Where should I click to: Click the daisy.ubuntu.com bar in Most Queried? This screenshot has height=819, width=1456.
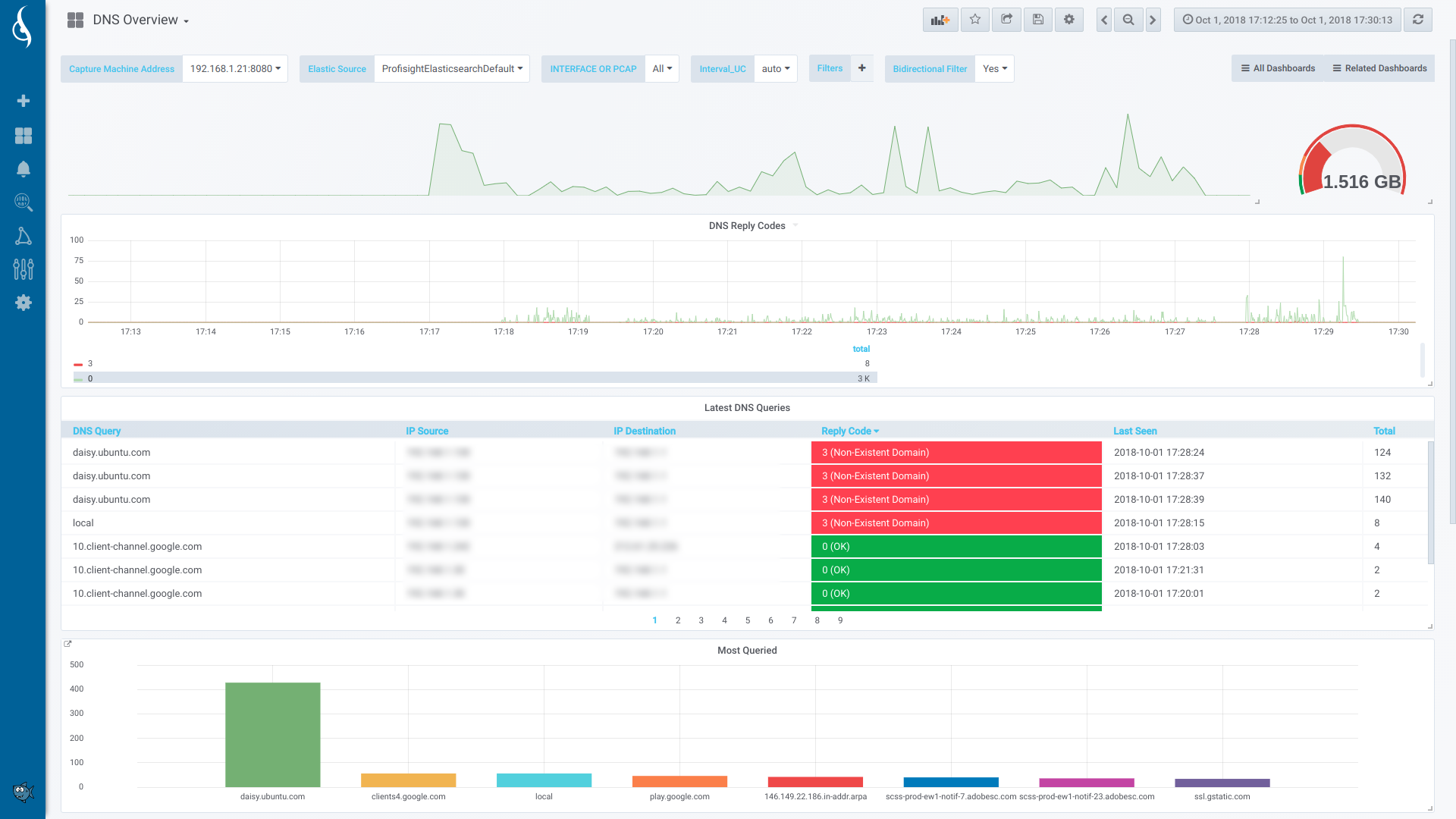pyautogui.click(x=273, y=734)
